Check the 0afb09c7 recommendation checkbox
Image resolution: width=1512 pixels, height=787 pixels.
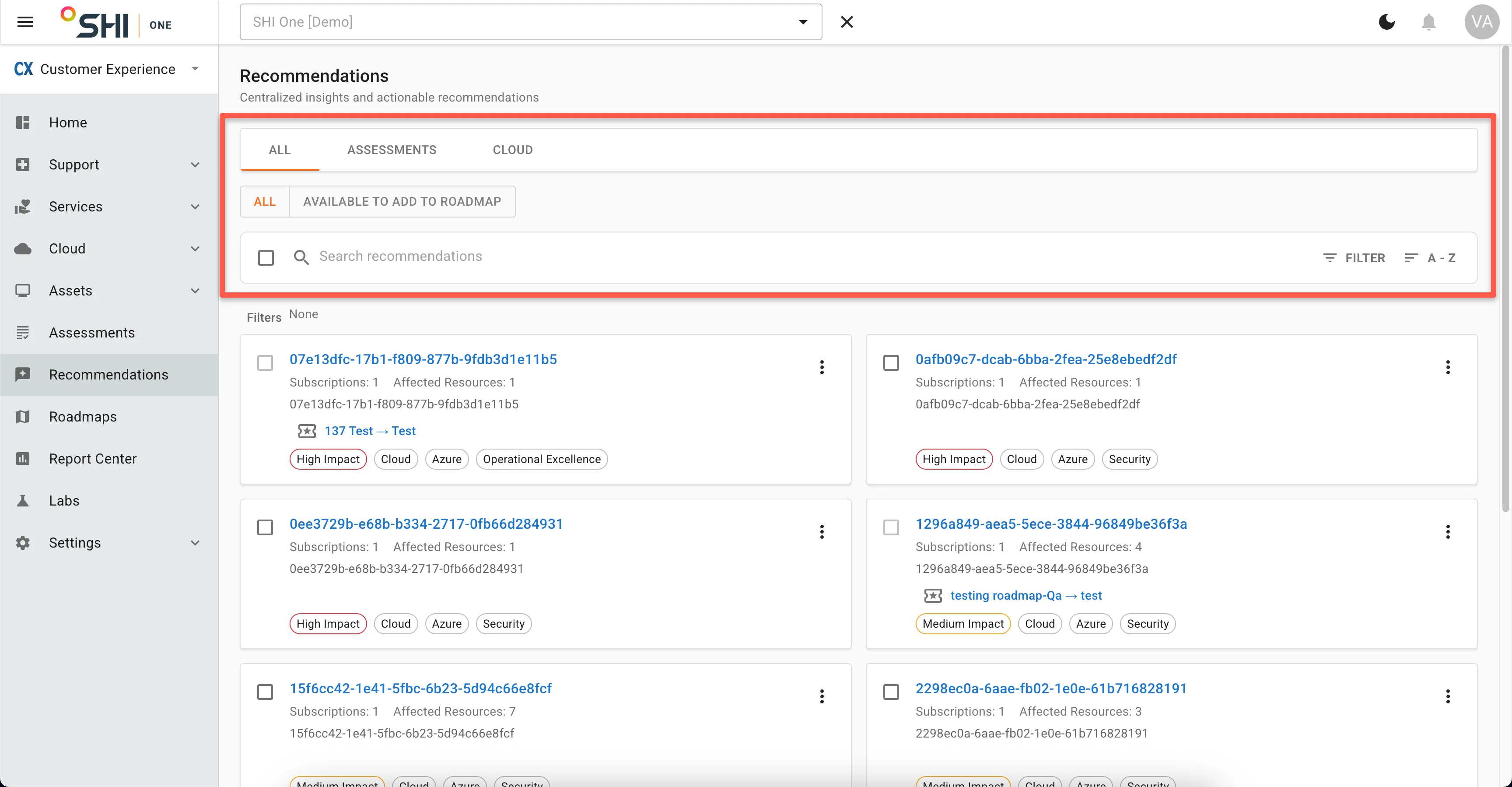(891, 363)
